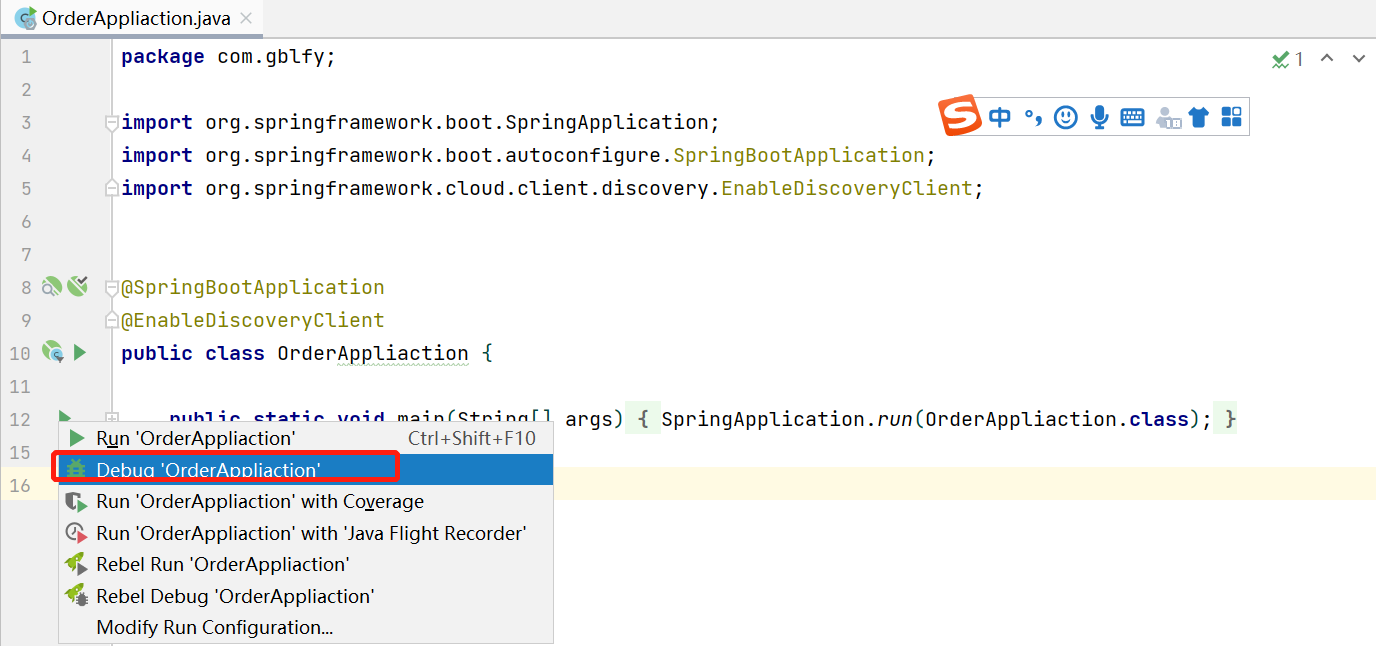Click SpringApplication.run call on line 12

(785, 419)
